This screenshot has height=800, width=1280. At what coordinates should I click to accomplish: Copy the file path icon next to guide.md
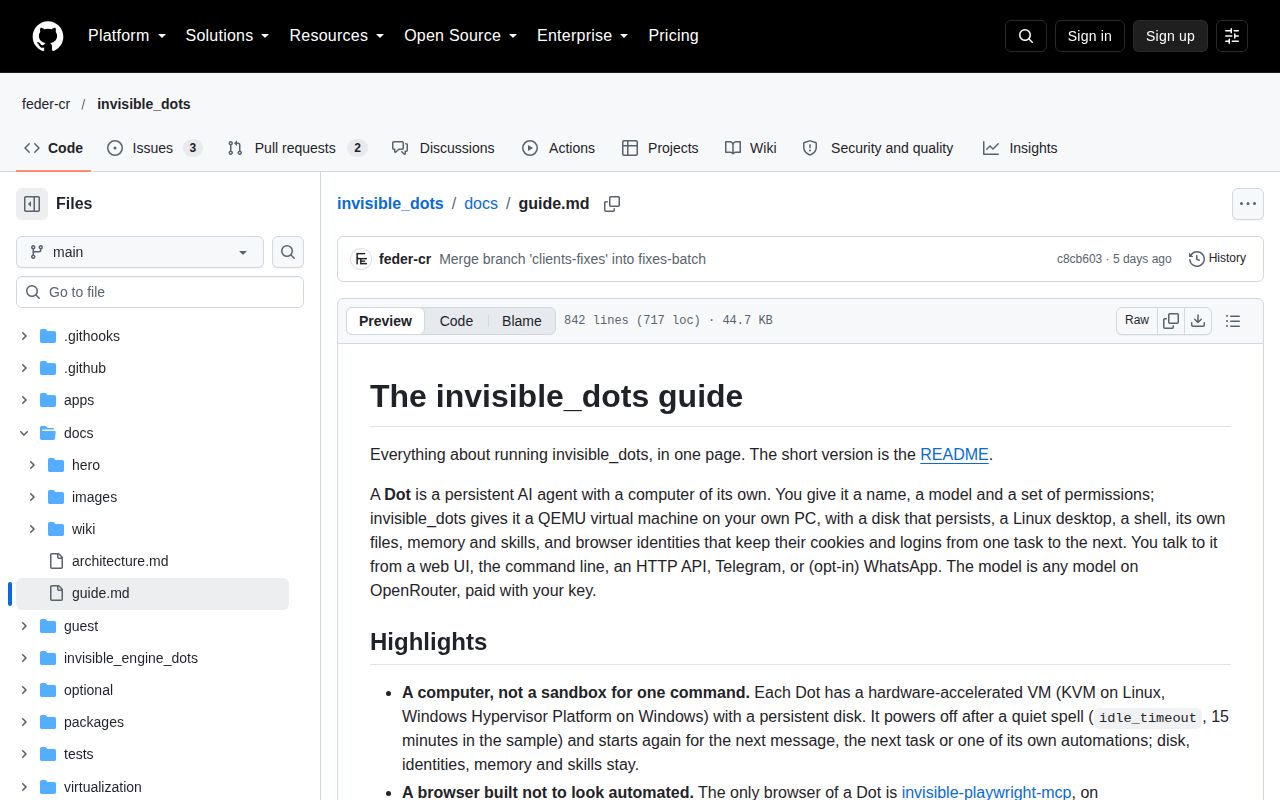click(x=612, y=204)
